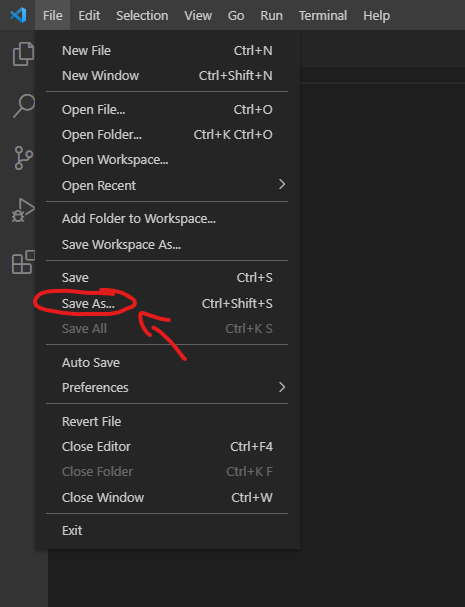Viewport: 465px width, 607px height.
Task: Open the Search icon in activity bar
Action: click(23, 105)
